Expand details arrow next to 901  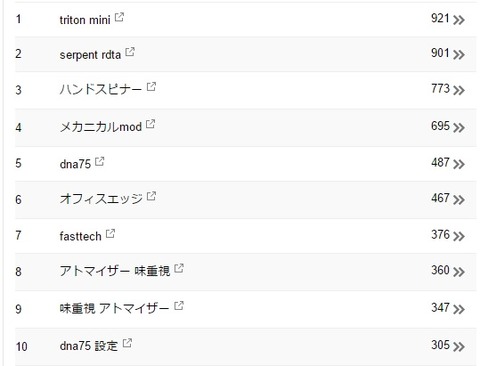tap(459, 55)
